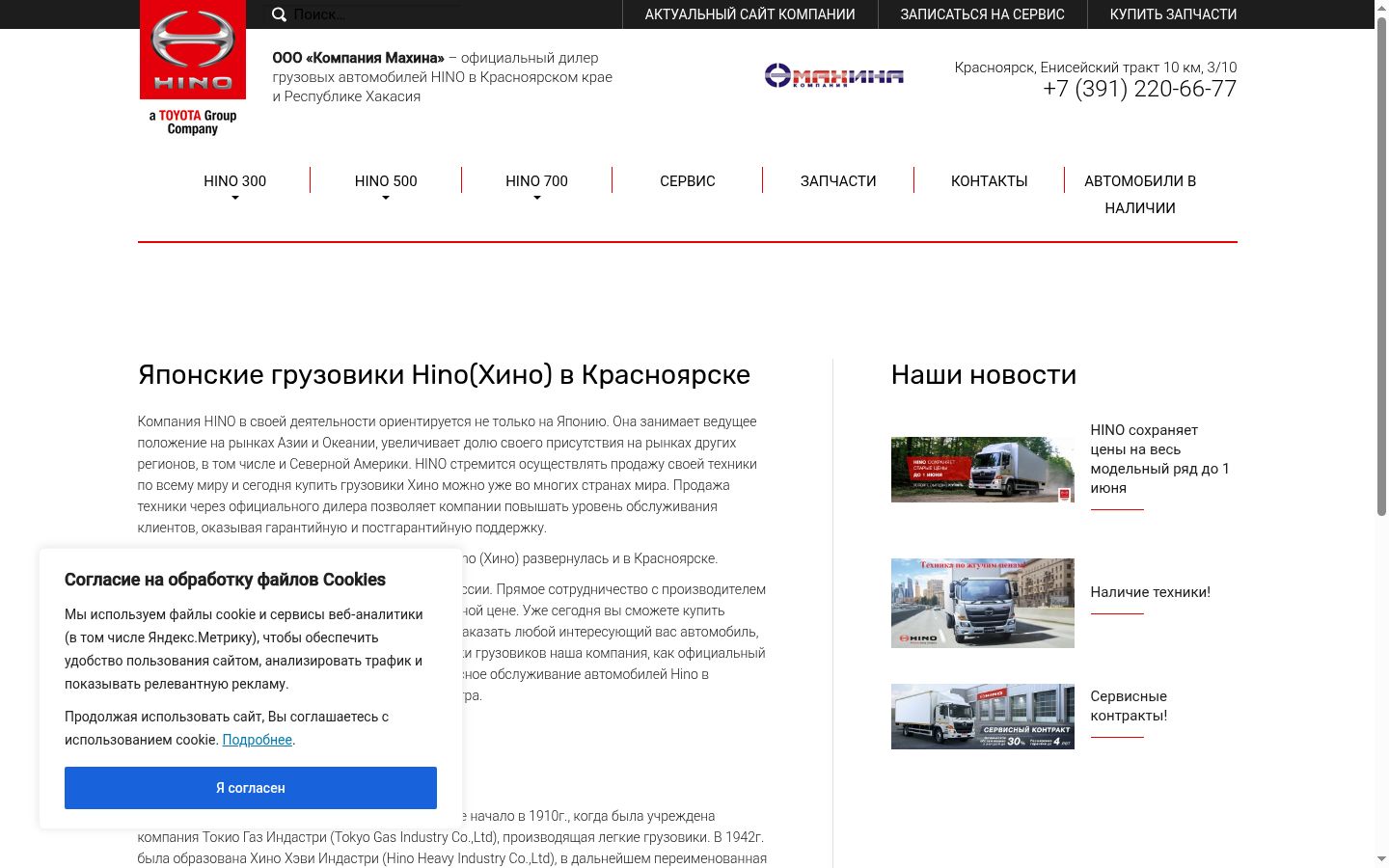Expand the HINO 700 dropdown arrow

click(537, 199)
